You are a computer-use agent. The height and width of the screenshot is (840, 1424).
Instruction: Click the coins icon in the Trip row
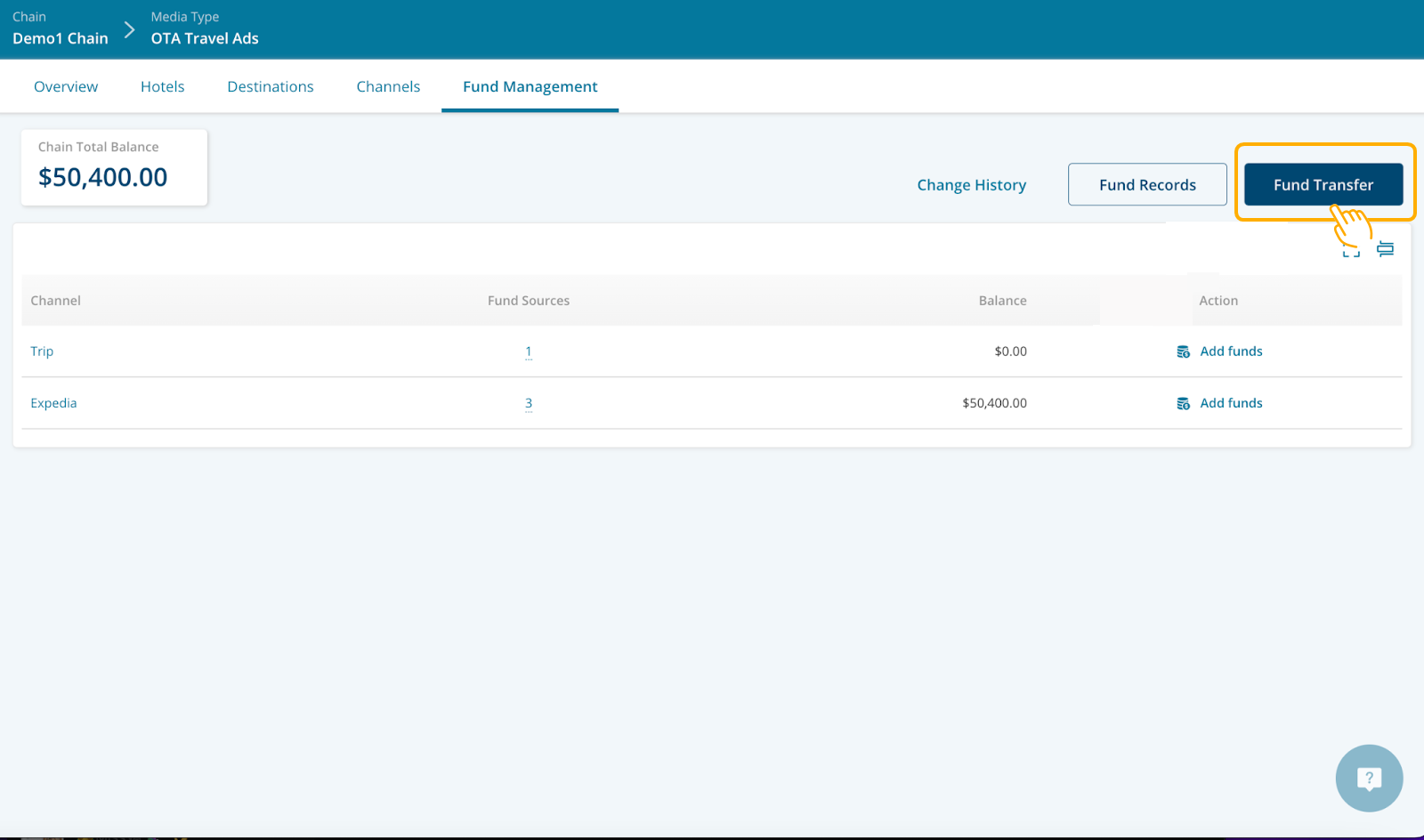coord(1183,351)
